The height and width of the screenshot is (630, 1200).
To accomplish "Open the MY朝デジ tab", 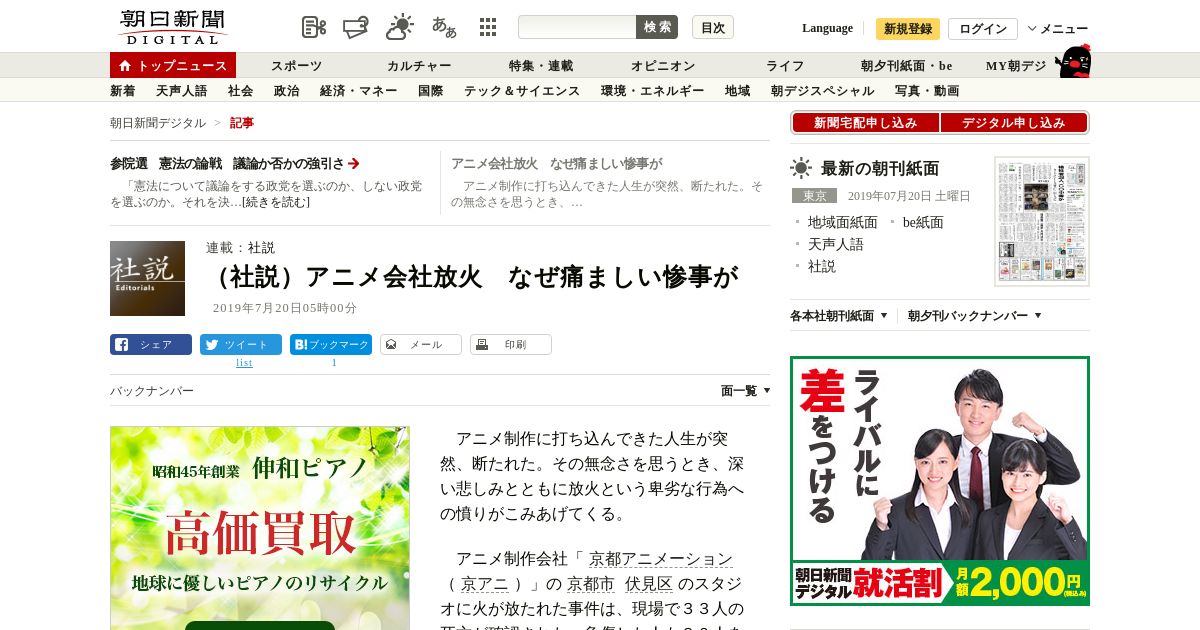I will tap(1016, 66).
